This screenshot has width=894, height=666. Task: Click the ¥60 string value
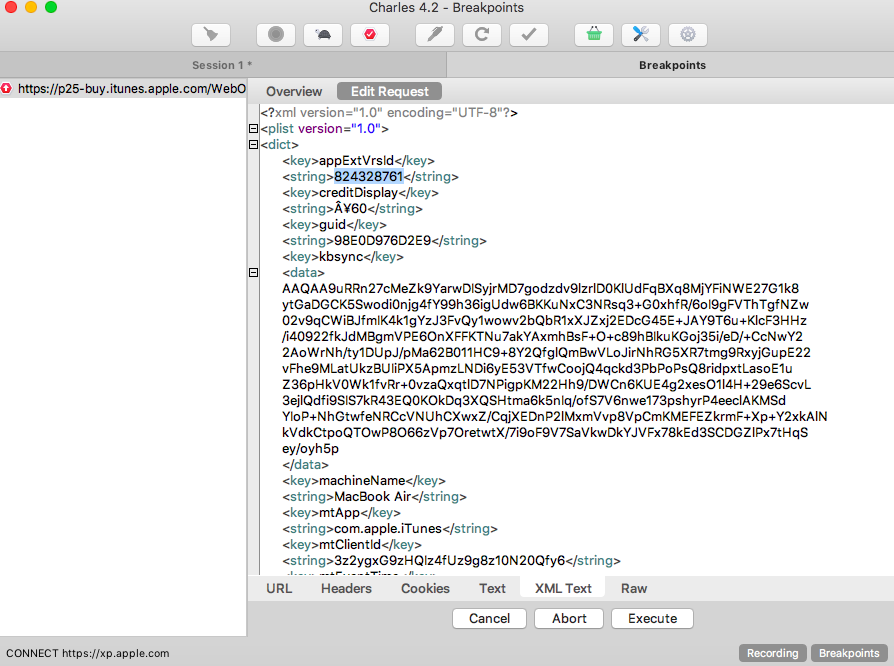pyautogui.click(x=351, y=209)
